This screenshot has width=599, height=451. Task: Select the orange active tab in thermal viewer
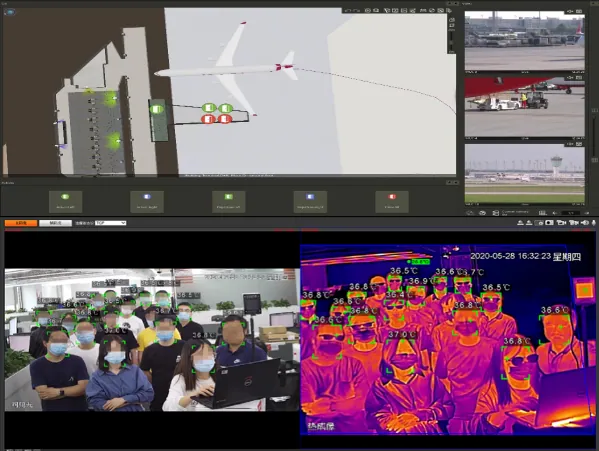[x=21, y=223]
